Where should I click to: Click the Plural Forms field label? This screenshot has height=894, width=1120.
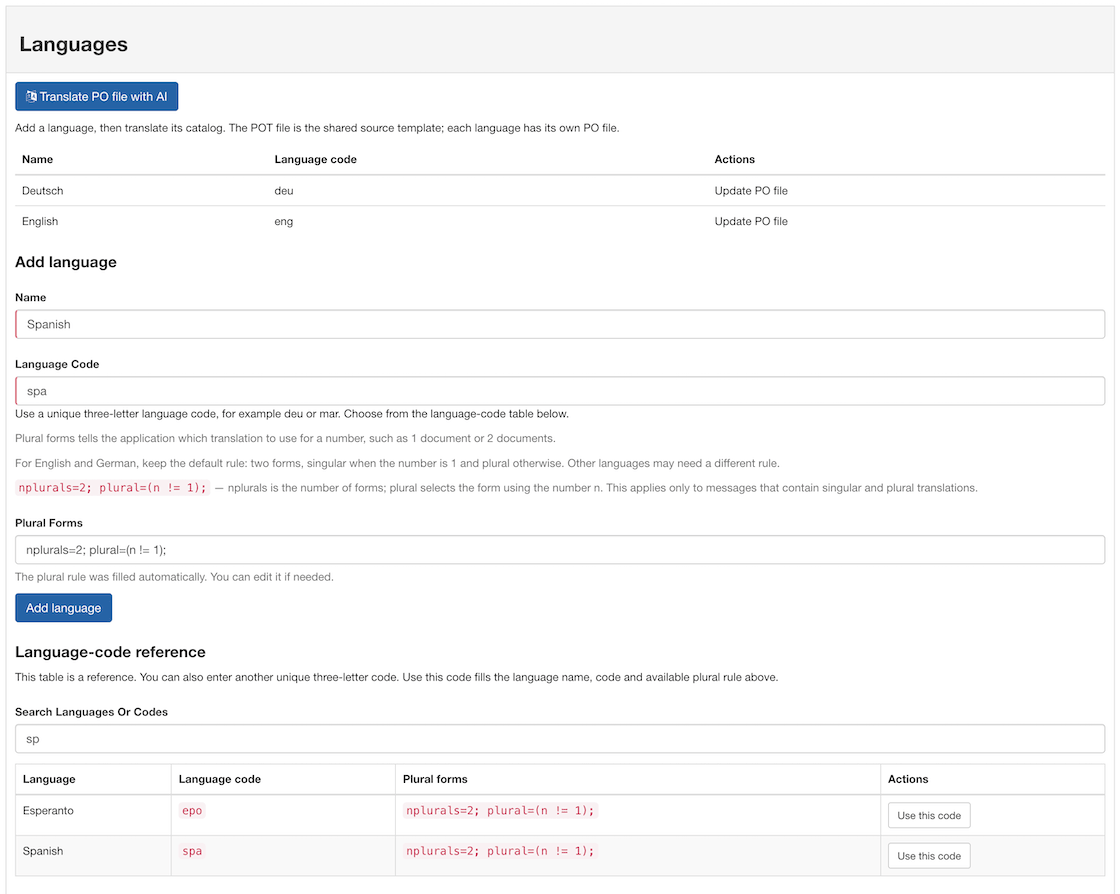pos(49,523)
